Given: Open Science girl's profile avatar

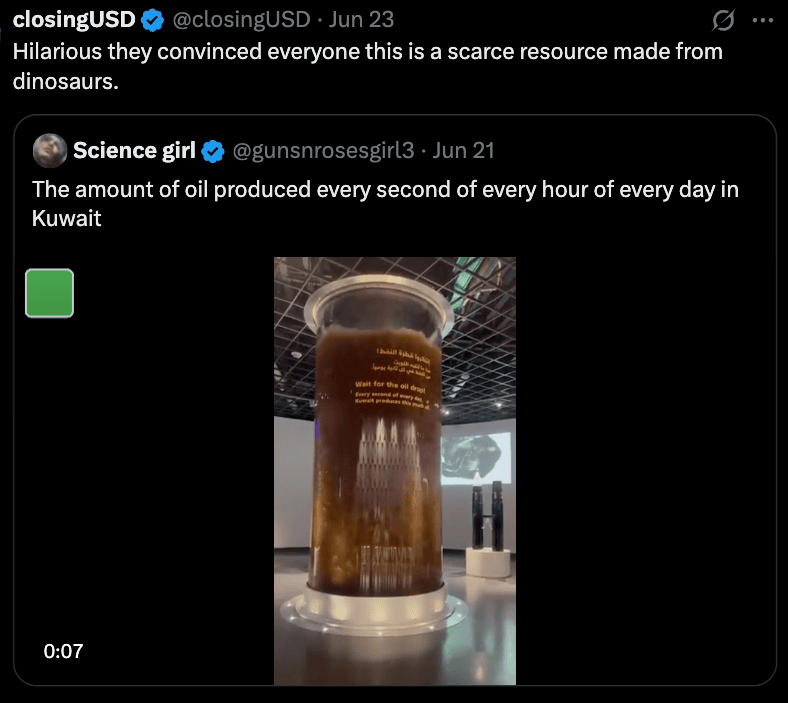Looking at the screenshot, I should point(49,151).
